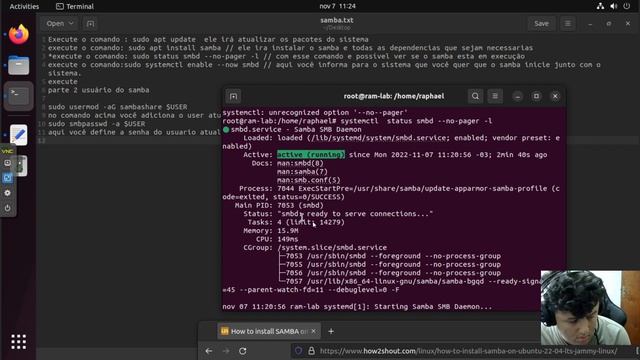Show Applications grid
Image resolution: width=640 pixels, height=360 pixels.
19,342
